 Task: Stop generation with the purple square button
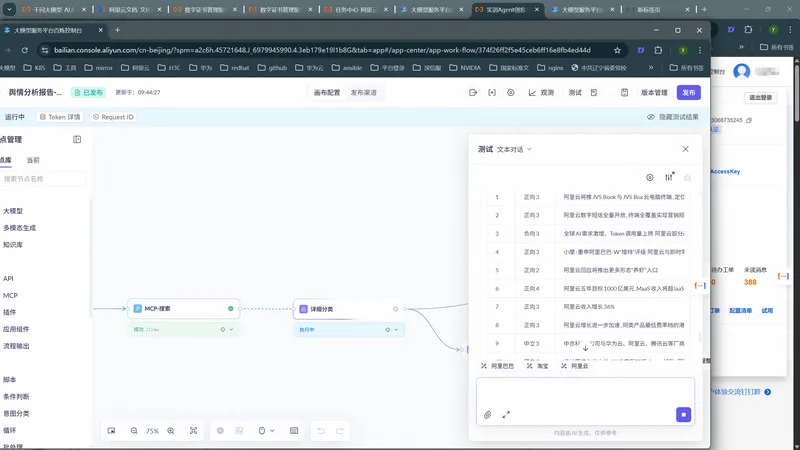click(x=684, y=414)
